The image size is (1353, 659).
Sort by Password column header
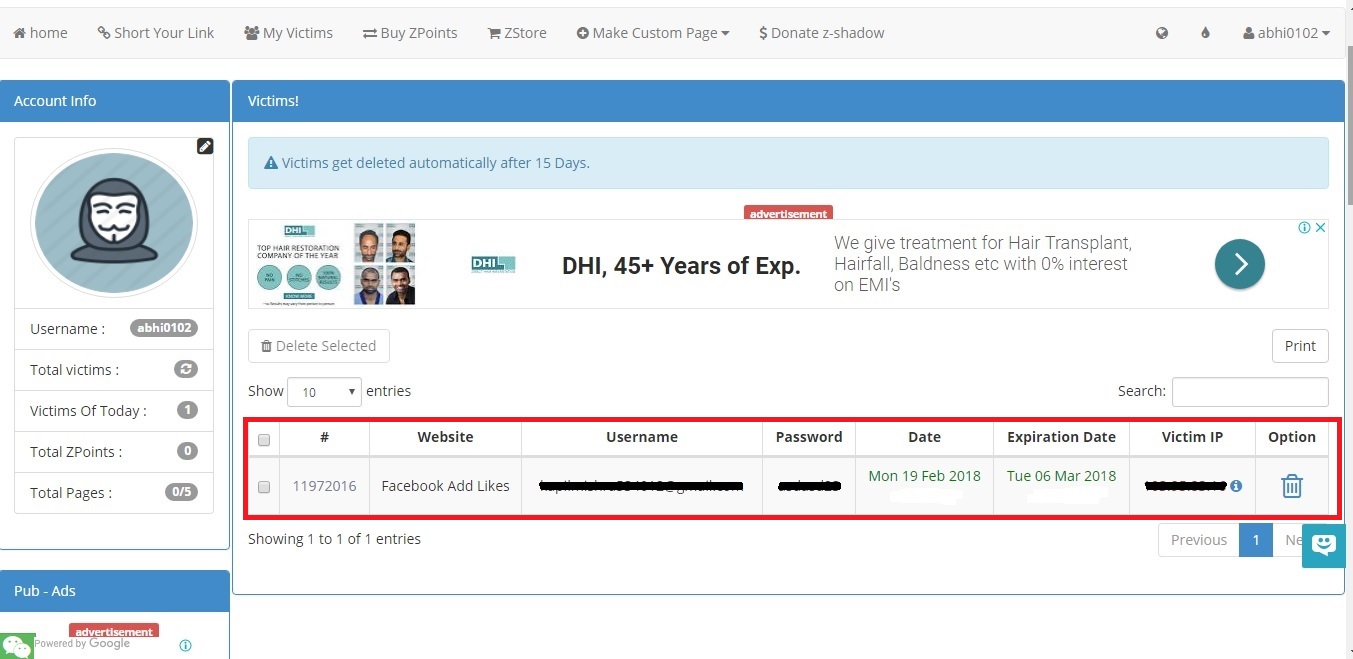(x=809, y=437)
